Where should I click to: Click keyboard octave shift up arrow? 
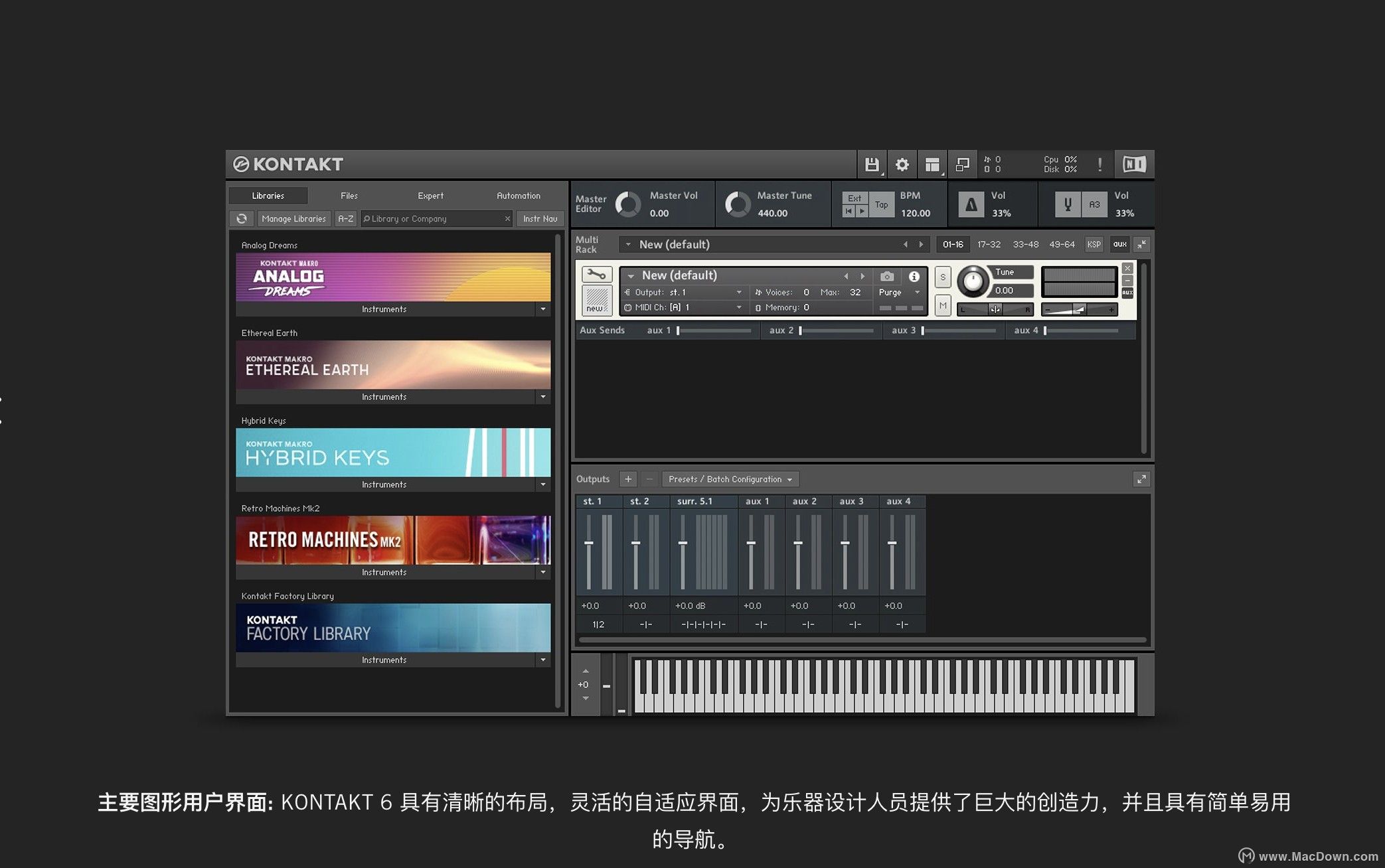click(585, 672)
